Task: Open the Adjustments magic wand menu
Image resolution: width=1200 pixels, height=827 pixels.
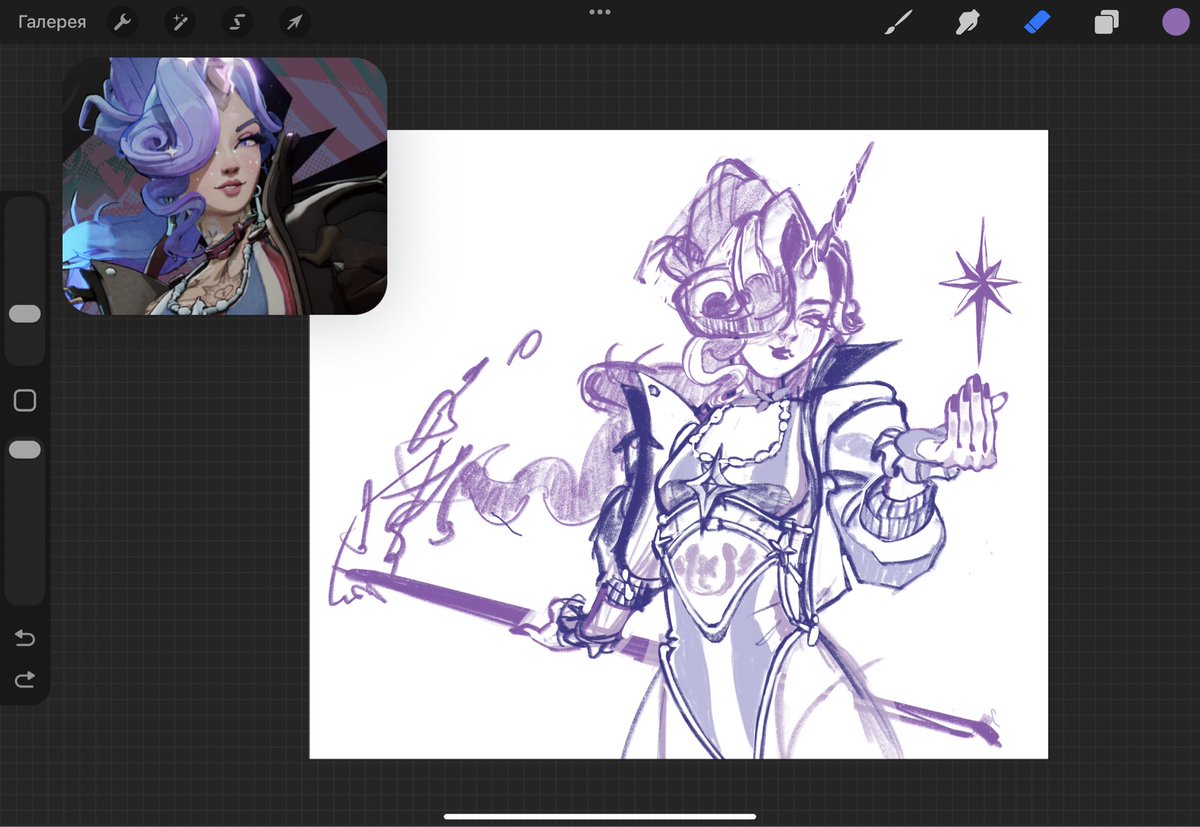Action: [180, 22]
